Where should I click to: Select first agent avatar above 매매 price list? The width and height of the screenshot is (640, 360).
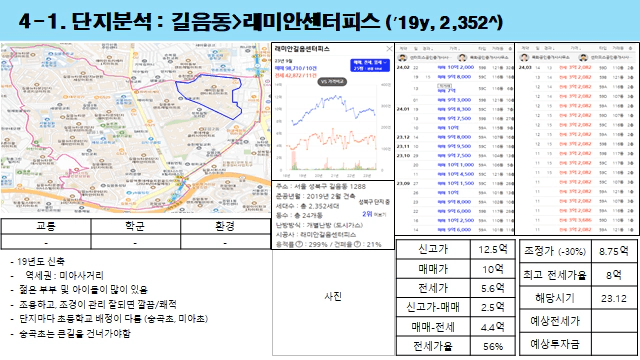402,58
